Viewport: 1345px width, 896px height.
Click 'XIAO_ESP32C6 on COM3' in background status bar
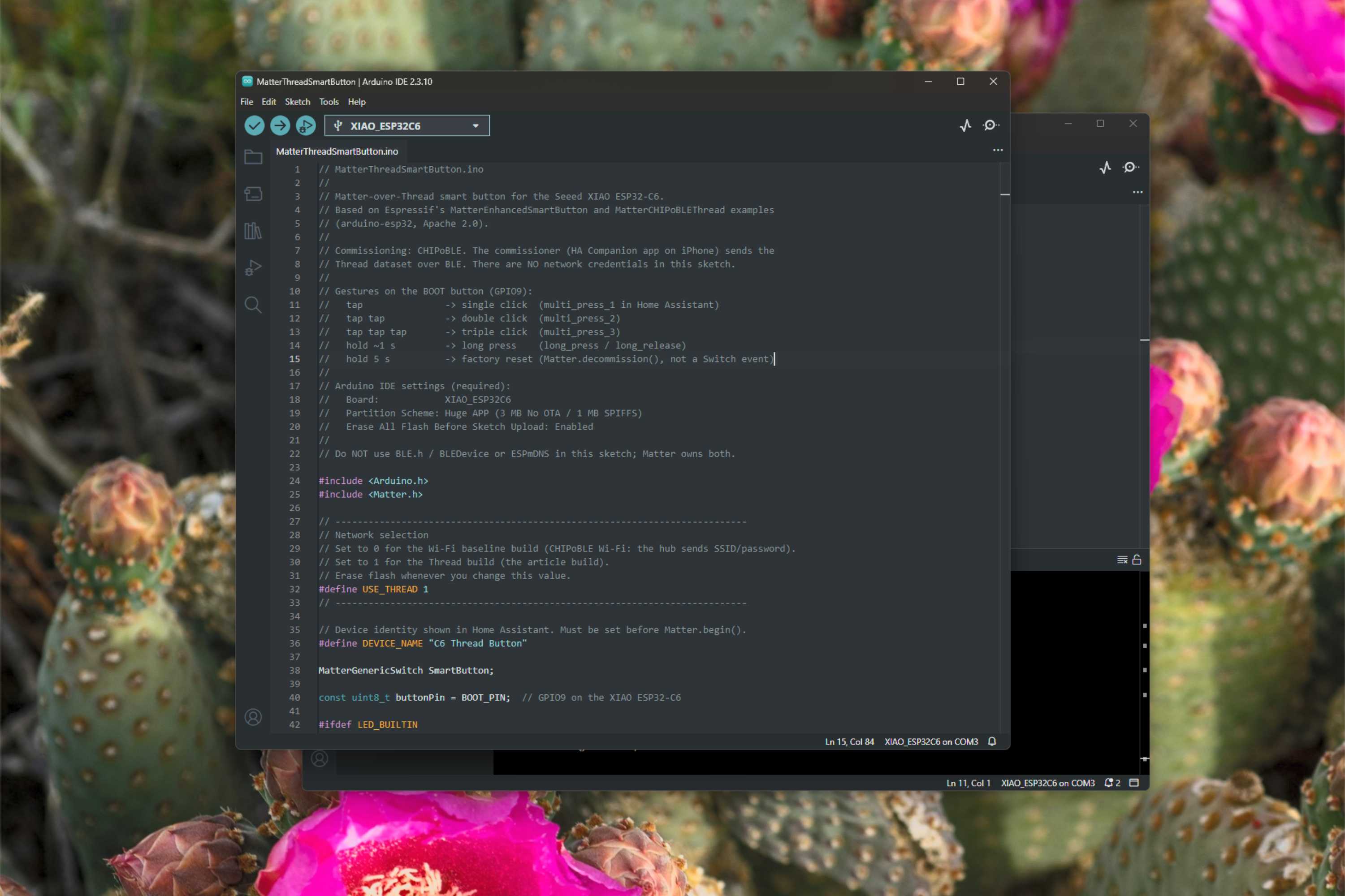(x=1048, y=783)
